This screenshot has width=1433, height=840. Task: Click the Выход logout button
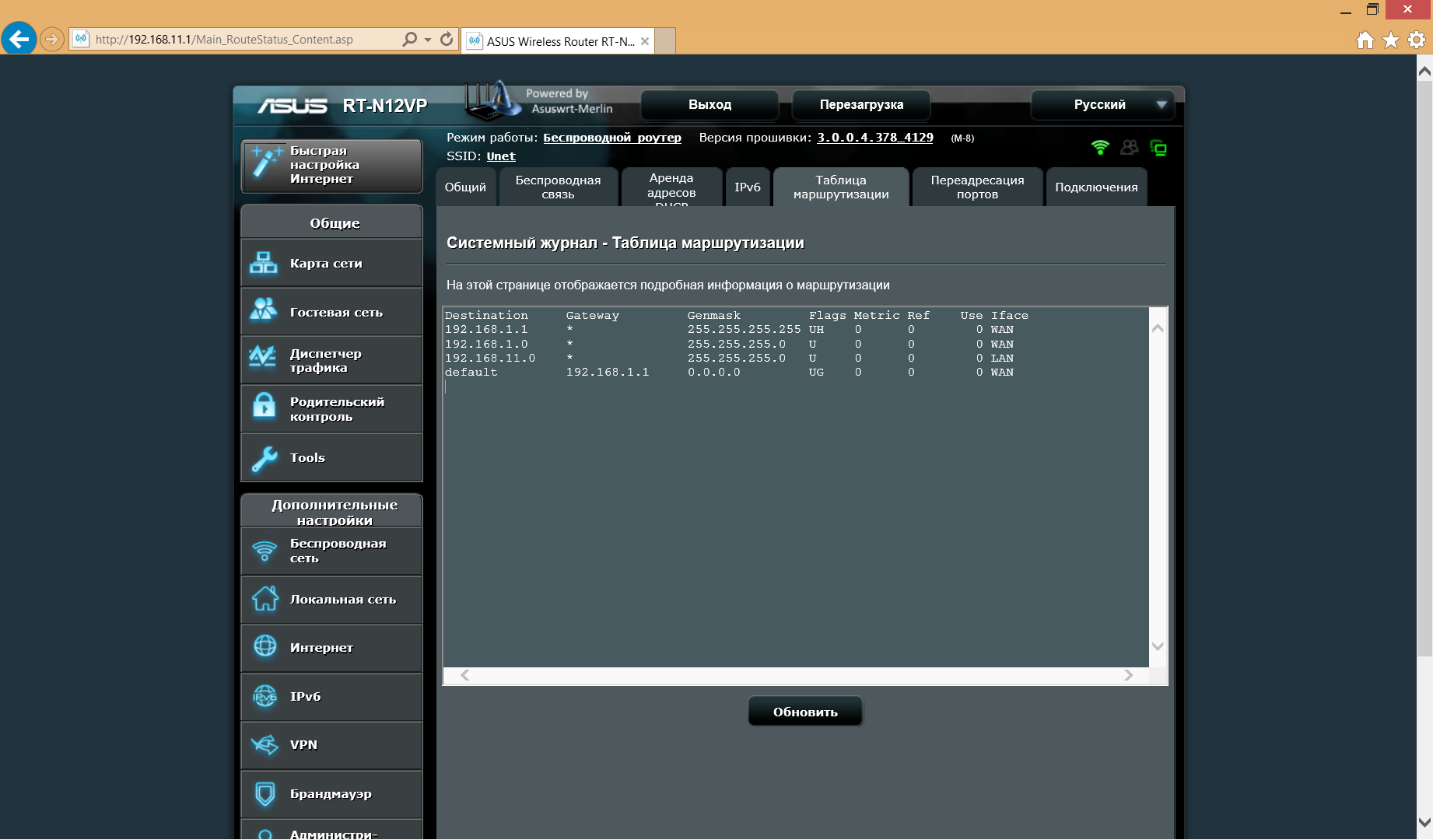(x=709, y=105)
